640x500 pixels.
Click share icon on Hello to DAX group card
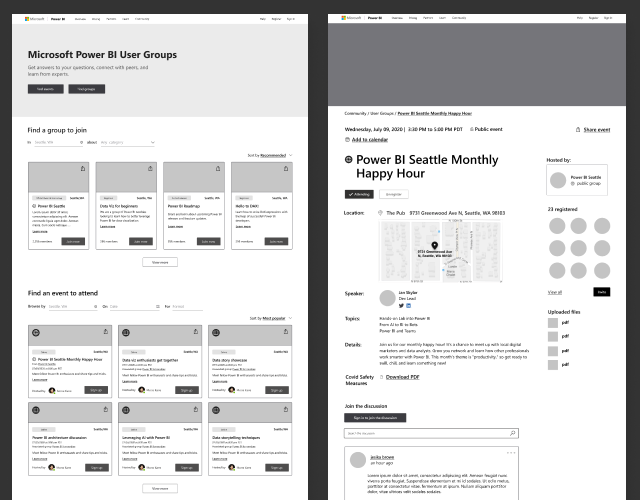(x=287, y=169)
